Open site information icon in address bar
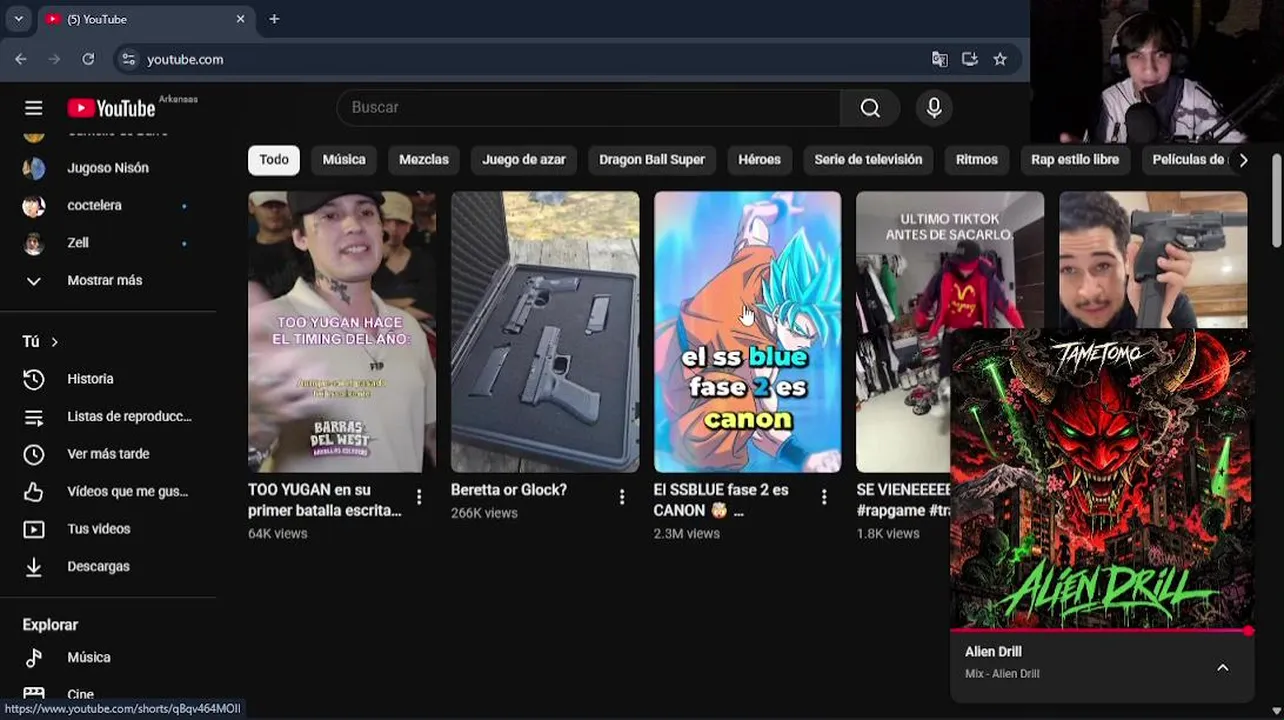Screen dimensions: 1284x720 128,59
